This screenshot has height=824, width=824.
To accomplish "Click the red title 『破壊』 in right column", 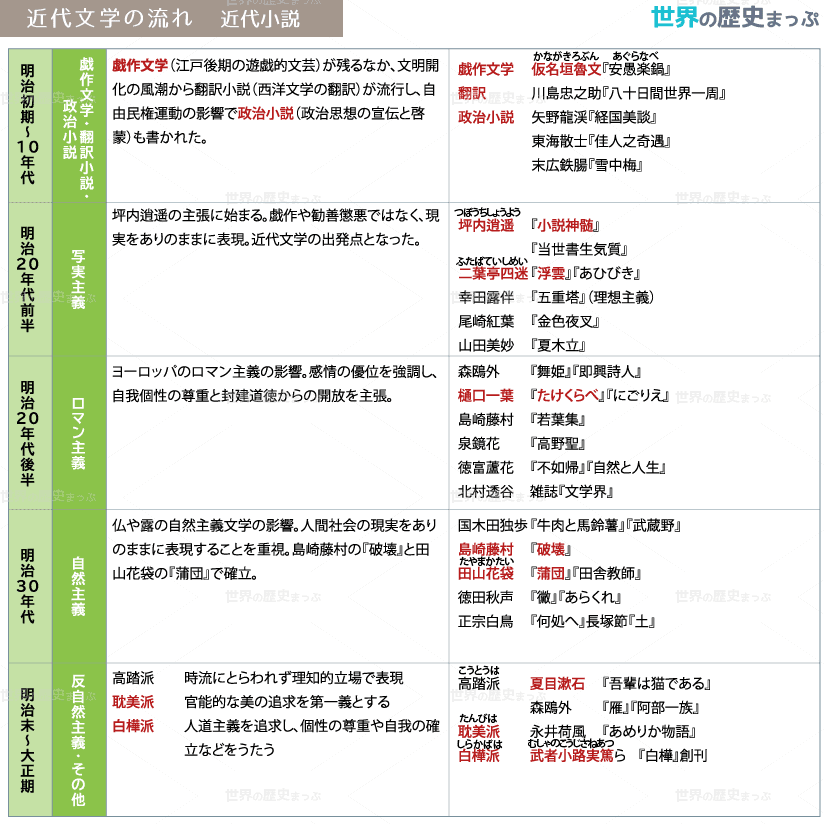I will coord(551,550).
